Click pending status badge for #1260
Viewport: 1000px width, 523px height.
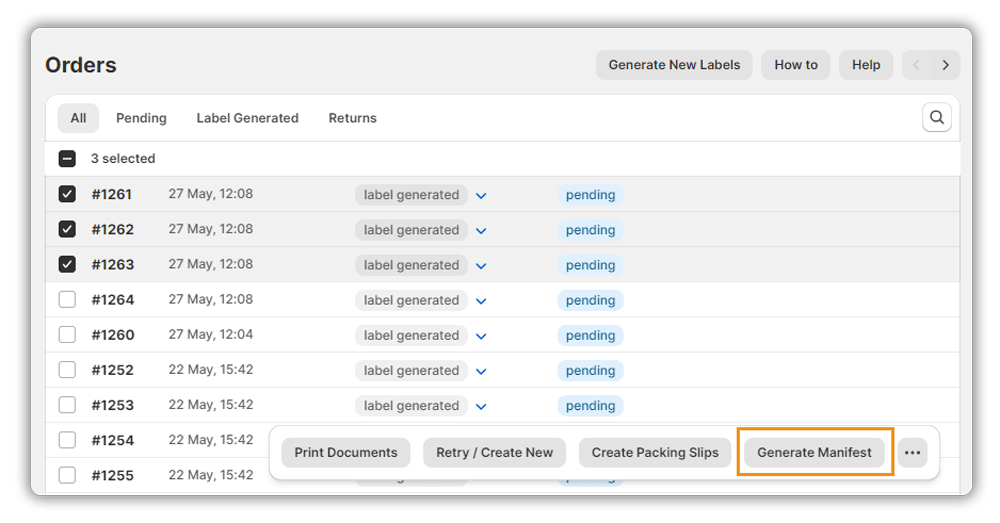tap(591, 335)
